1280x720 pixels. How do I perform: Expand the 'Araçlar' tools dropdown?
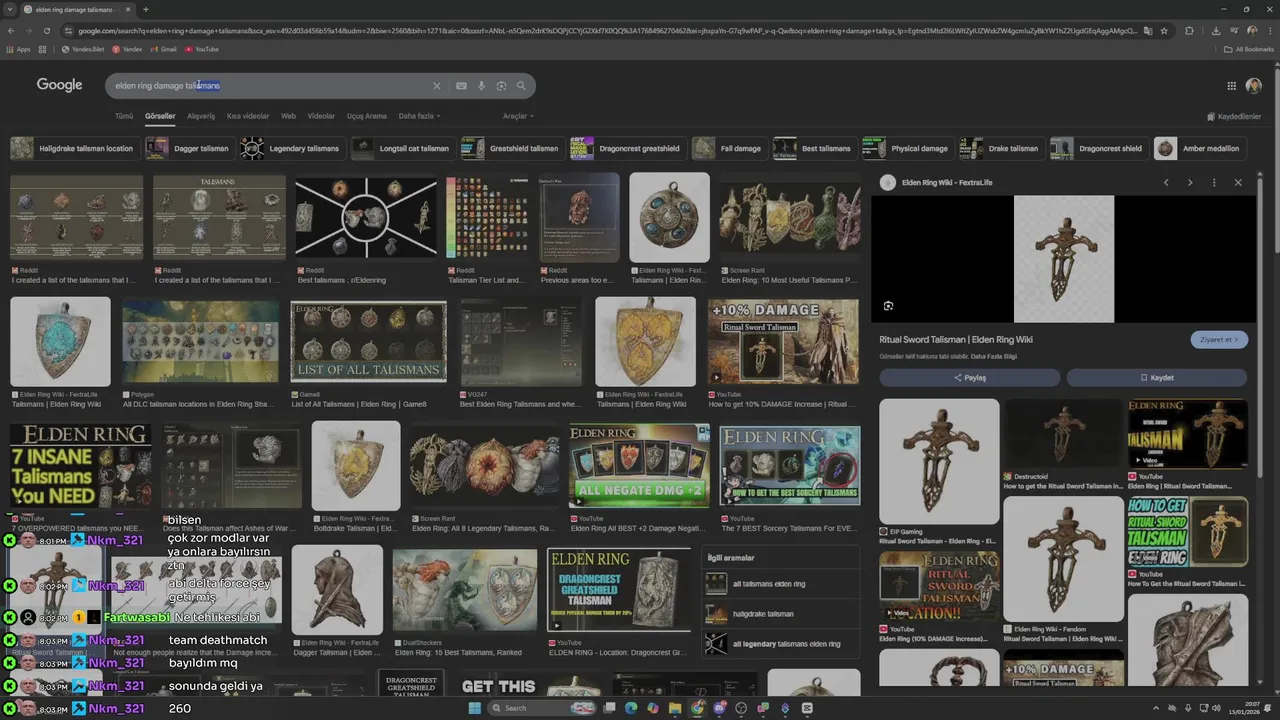click(x=516, y=116)
